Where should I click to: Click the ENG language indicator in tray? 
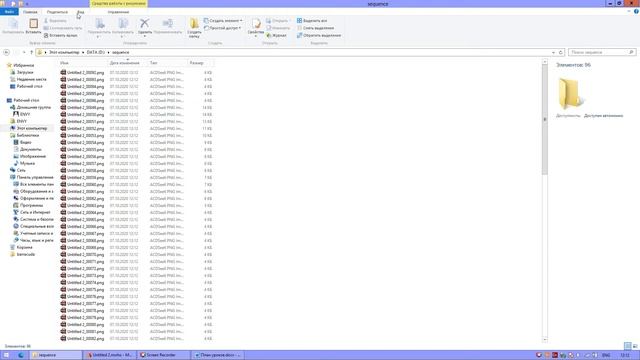pos(606,355)
